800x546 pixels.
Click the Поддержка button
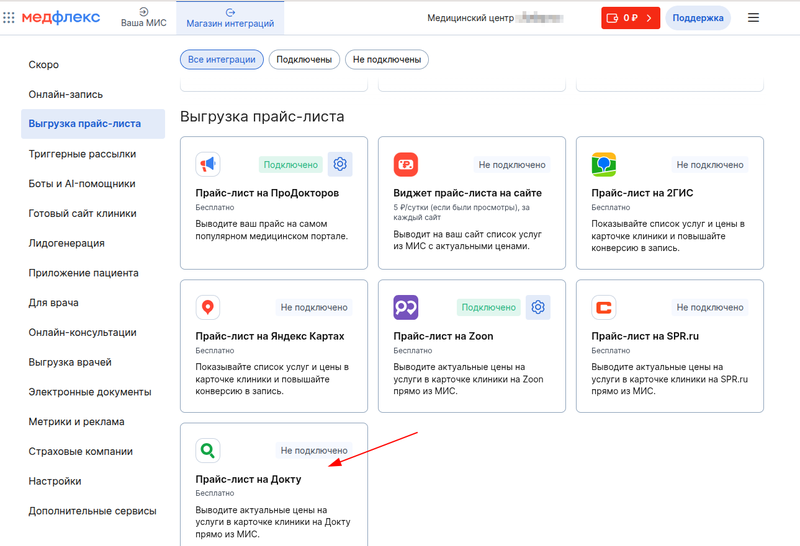coord(697,18)
